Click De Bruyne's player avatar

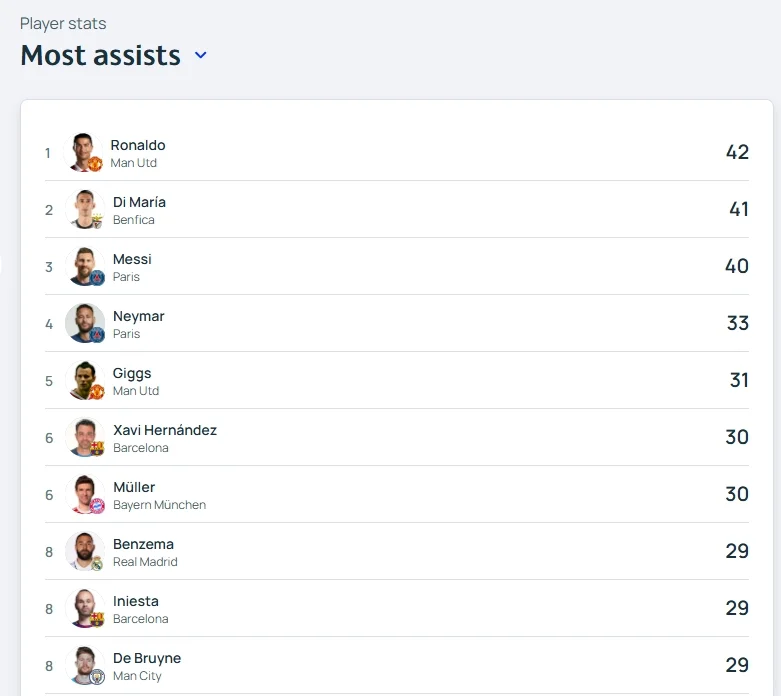click(85, 665)
